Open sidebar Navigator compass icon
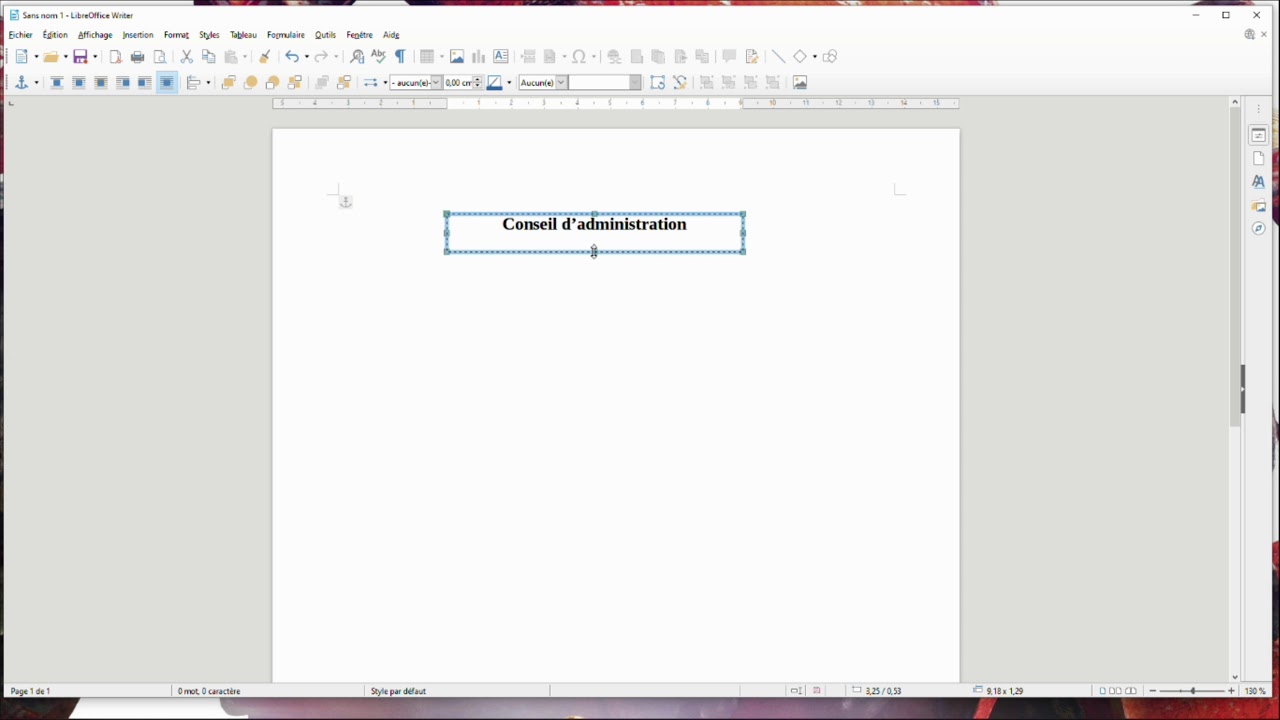Viewport: 1280px width, 720px height. 1258,229
